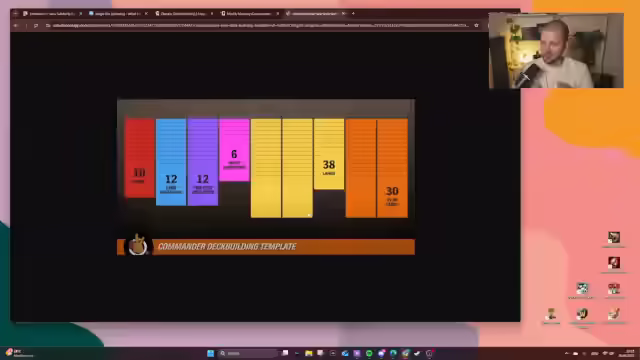Image resolution: width=640 pixels, height=360 pixels.
Task: Open the Outlook mail taskbar icon
Action: coord(345,353)
